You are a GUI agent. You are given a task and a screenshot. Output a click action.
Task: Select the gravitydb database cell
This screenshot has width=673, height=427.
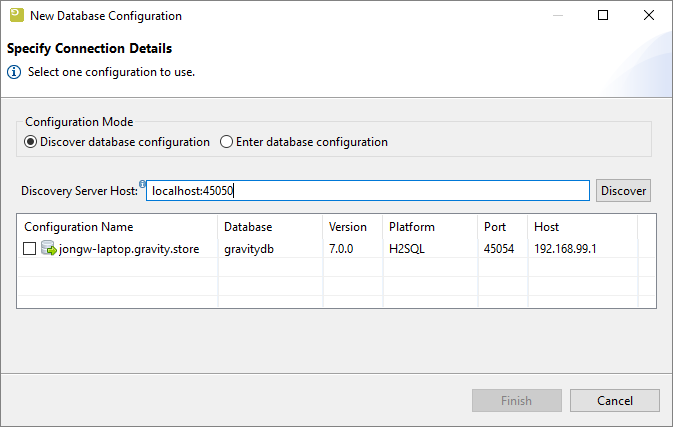(250, 249)
